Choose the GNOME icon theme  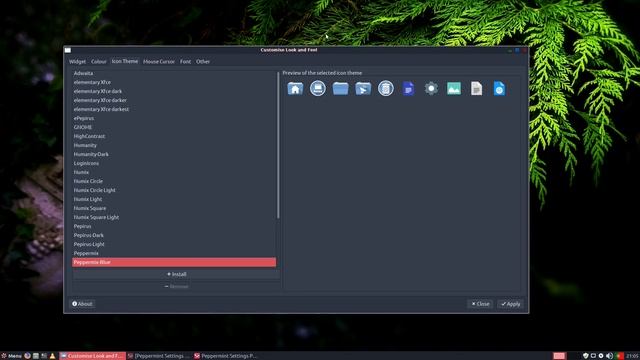(174, 127)
